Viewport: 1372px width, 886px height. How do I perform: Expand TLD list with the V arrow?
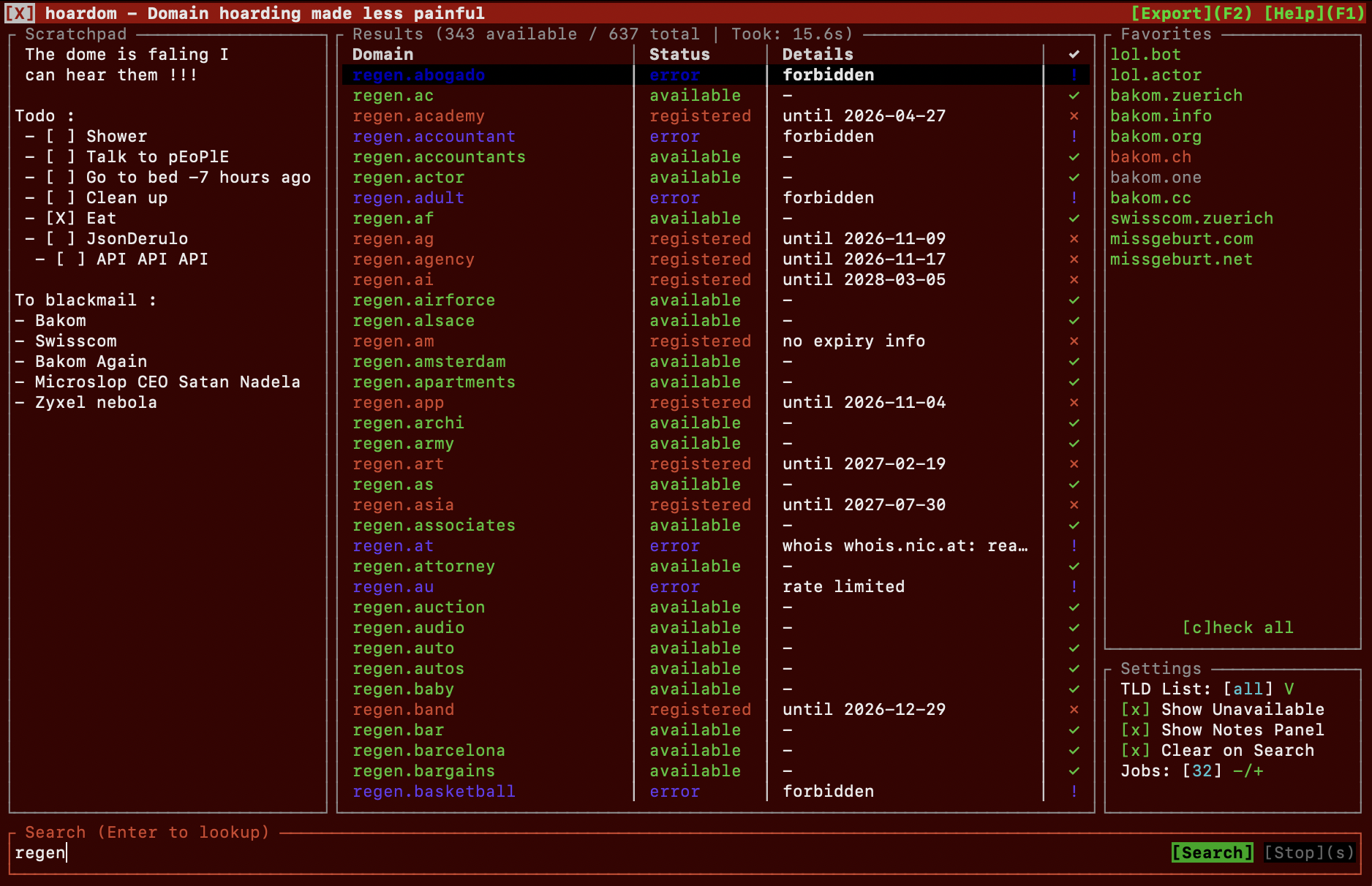[1289, 689]
